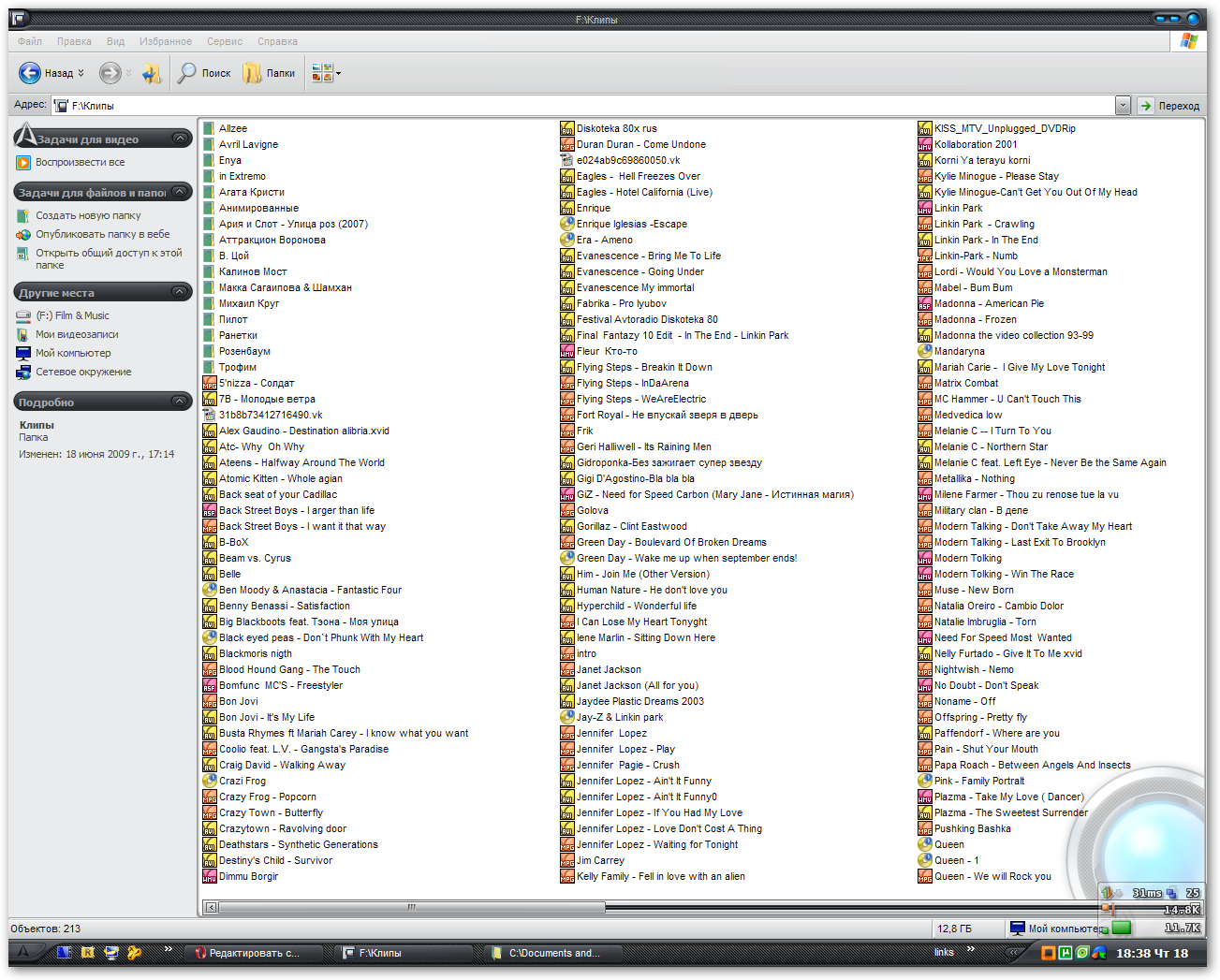
Task: Switch to the C:\Documents and... taskbar window
Action: coord(551,952)
